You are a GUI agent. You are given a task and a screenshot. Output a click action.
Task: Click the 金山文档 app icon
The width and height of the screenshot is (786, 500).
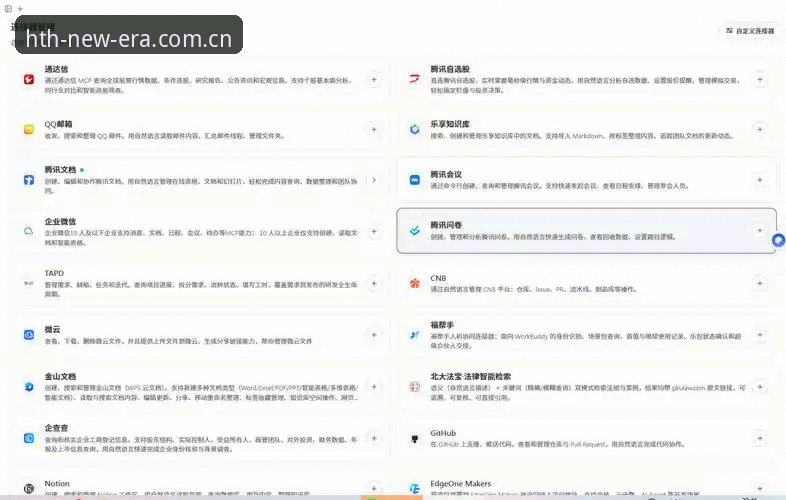29,387
